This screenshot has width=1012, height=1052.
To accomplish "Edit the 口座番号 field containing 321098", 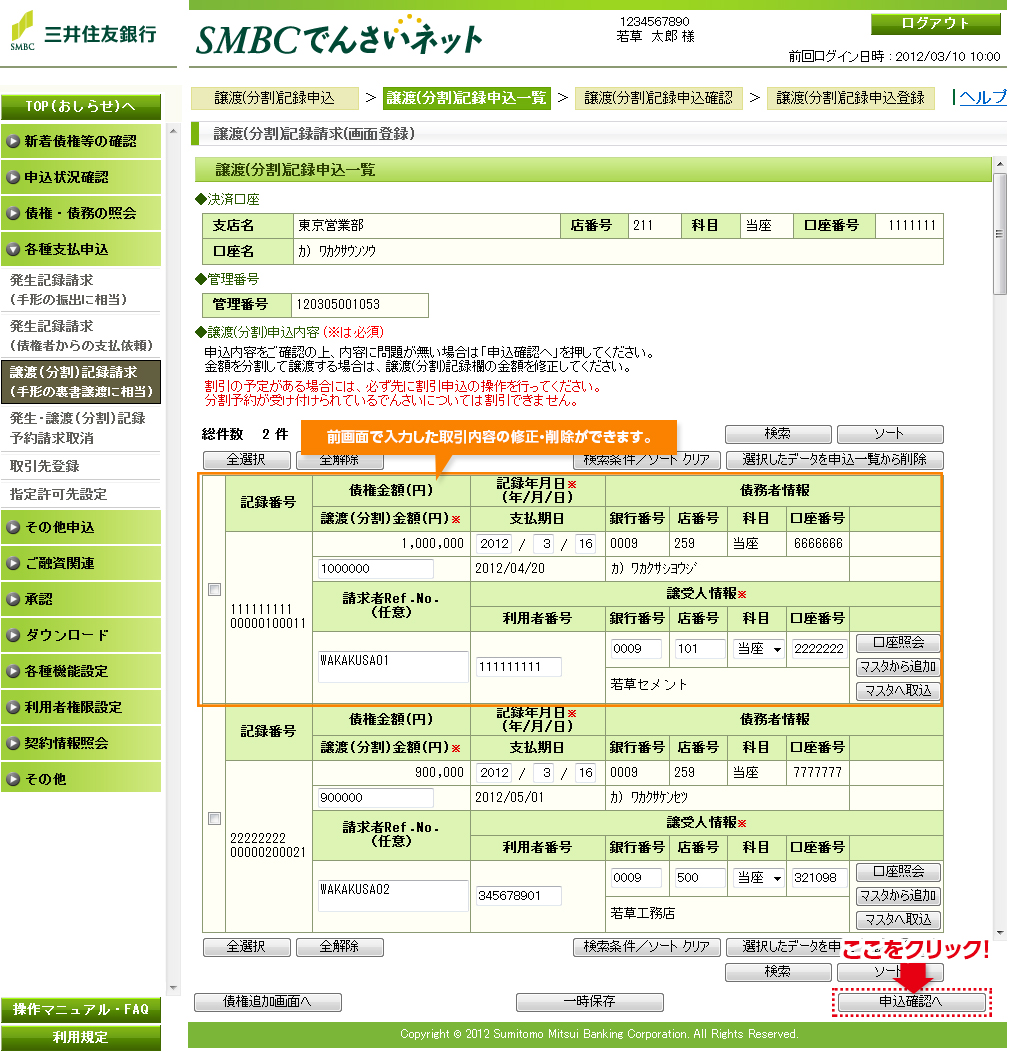I will coord(819,878).
